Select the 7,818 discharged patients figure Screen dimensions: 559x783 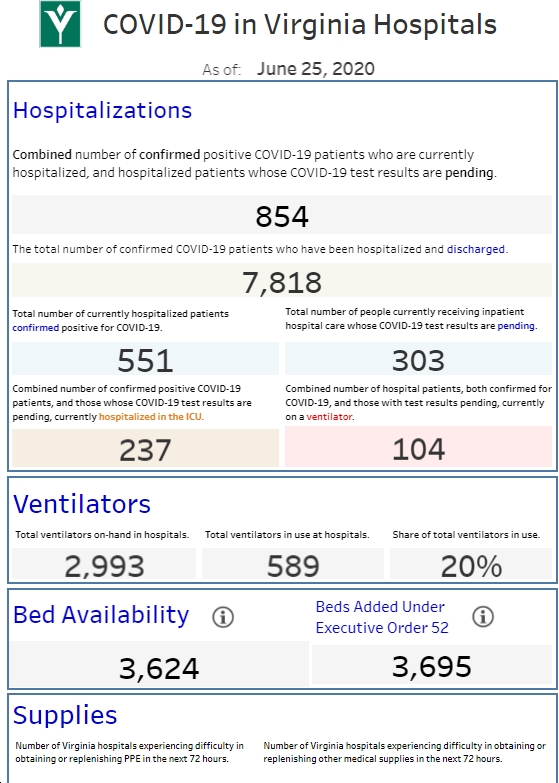(282, 282)
